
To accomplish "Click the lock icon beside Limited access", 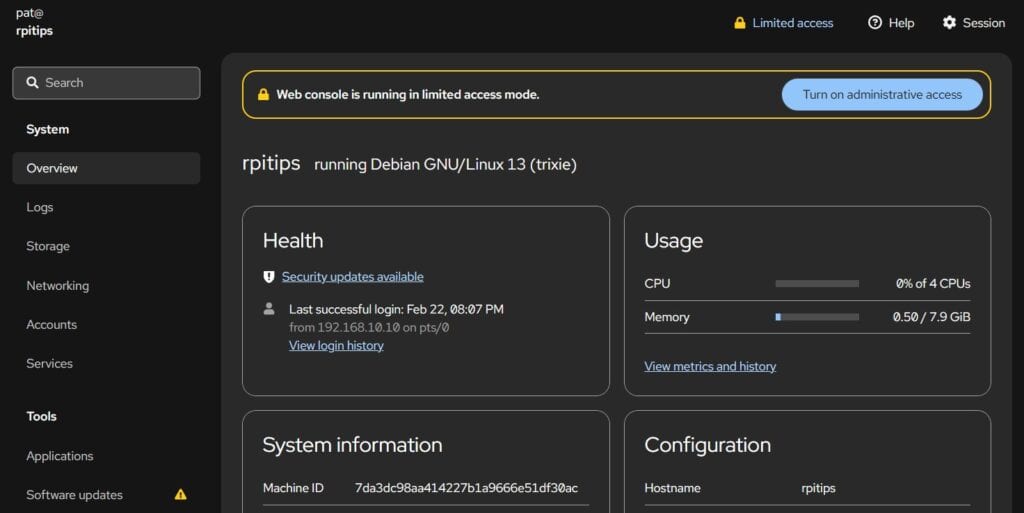I will tap(740, 23).
